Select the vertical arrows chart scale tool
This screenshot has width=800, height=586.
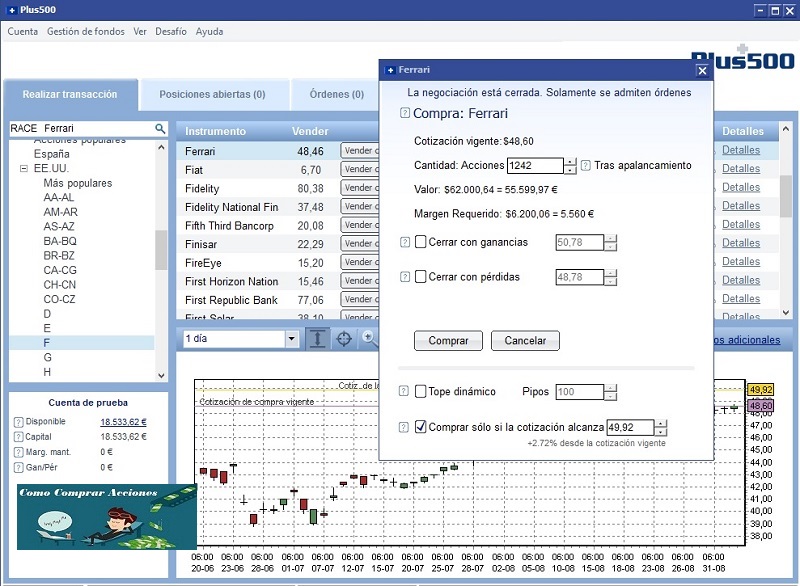coord(317,339)
